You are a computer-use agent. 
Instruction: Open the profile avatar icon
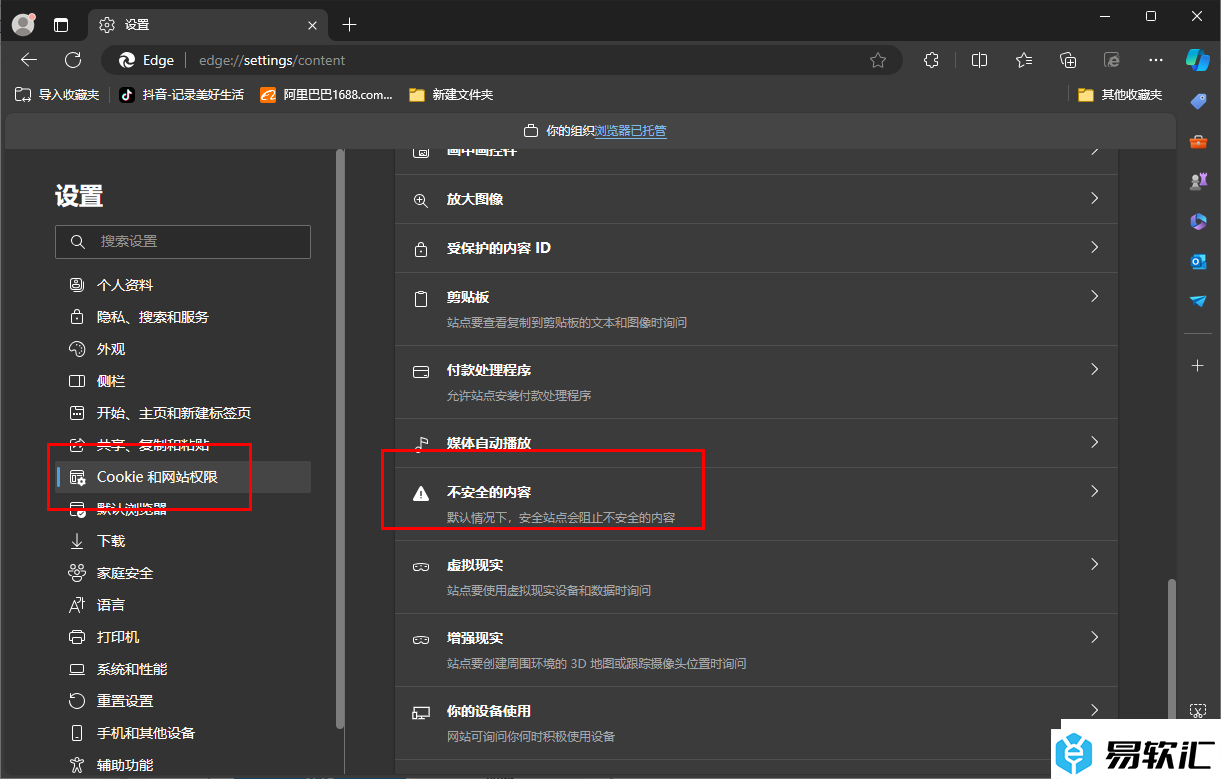[x=23, y=24]
